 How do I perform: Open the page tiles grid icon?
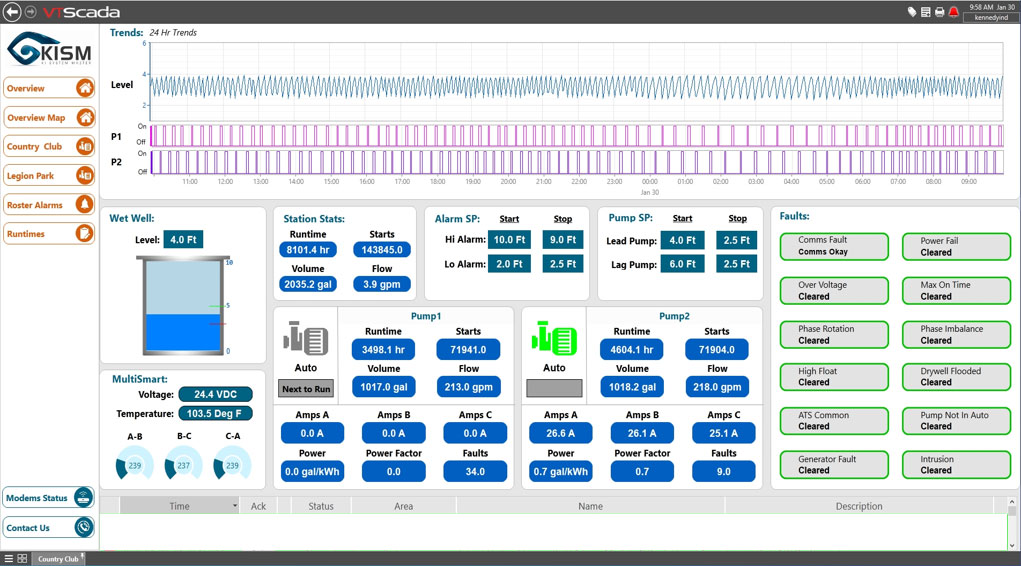point(22,559)
